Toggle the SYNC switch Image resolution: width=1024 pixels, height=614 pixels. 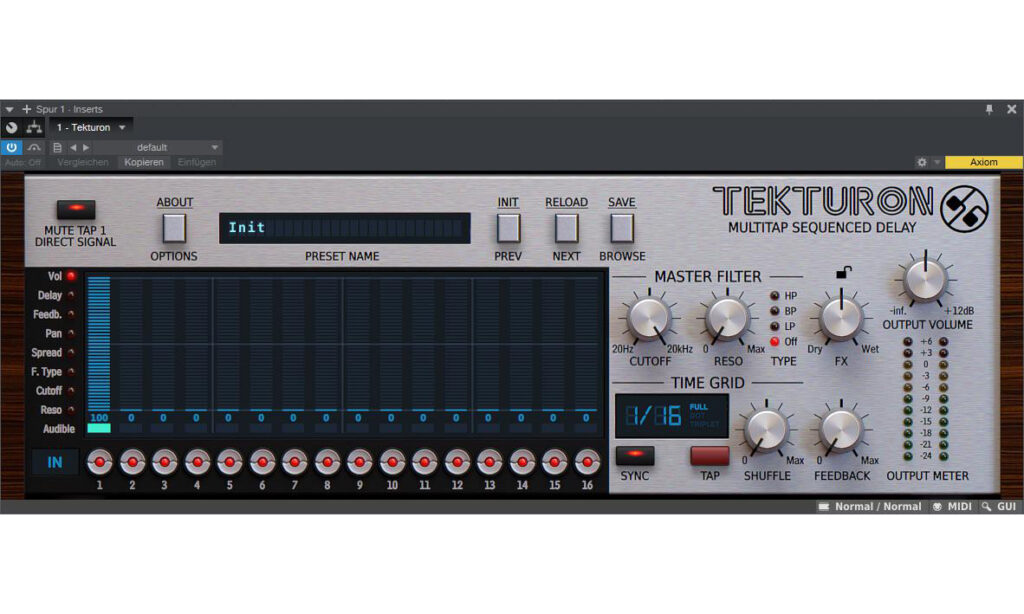click(635, 455)
